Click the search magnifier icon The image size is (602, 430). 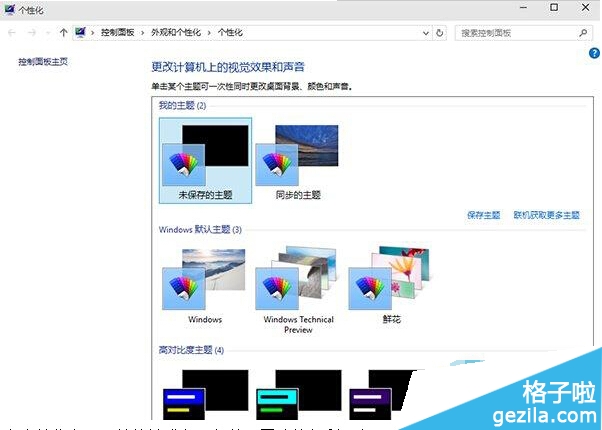pos(583,33)
